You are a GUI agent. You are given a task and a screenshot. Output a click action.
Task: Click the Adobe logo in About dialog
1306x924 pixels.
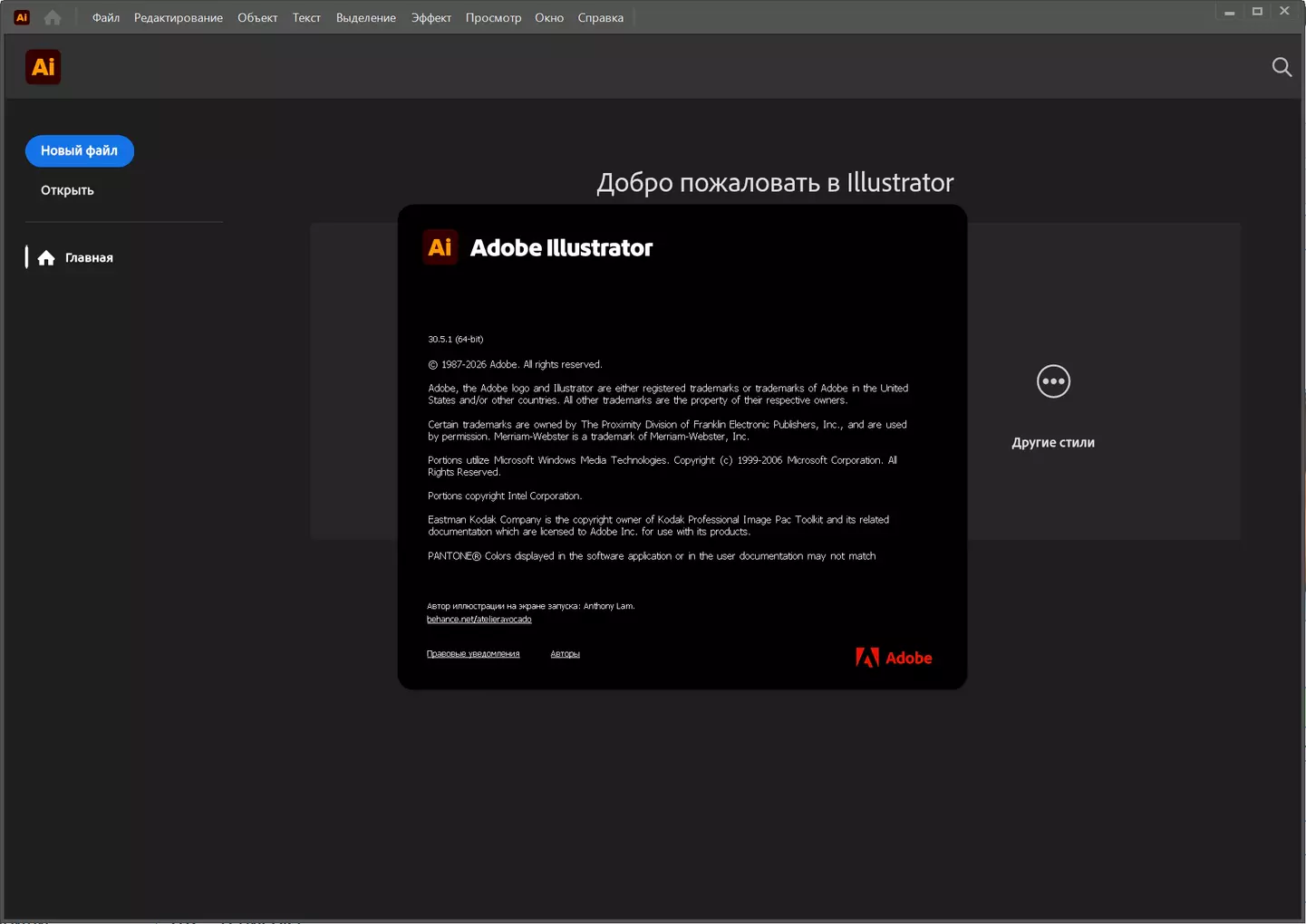pos(894,658)
